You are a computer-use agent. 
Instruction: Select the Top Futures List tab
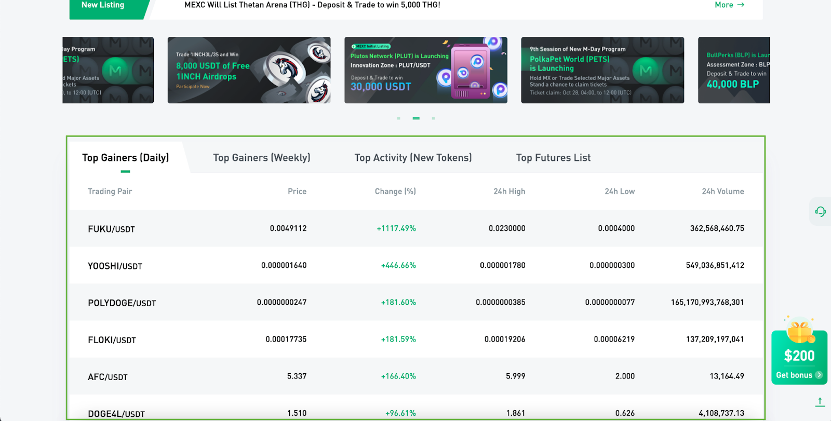[553, 158]
